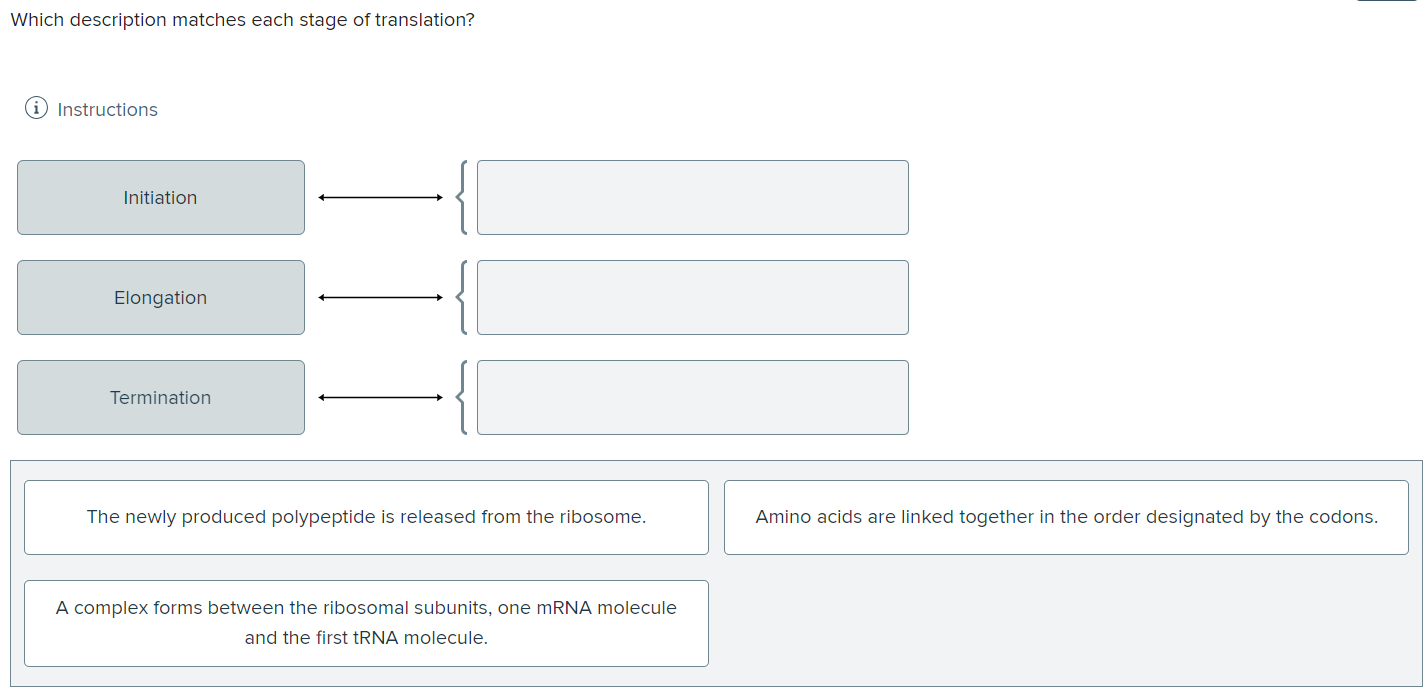Click the info icon next to Instructions
The width and height of the screenshot is (1428, 687).
click(36, 108)
